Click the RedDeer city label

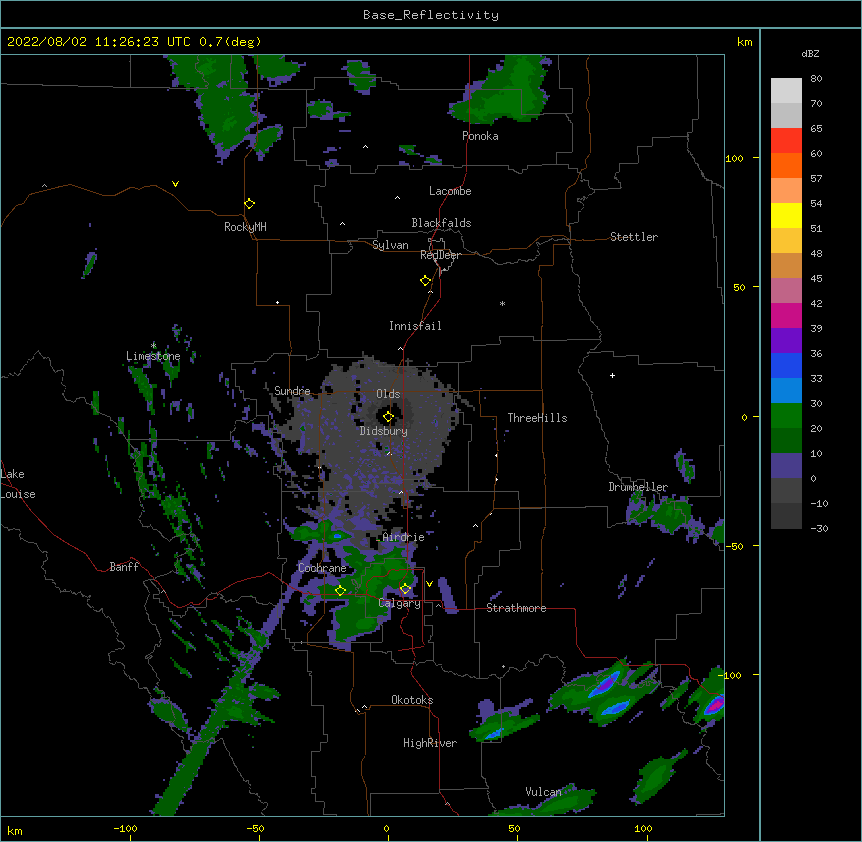(x=440, y=255)
